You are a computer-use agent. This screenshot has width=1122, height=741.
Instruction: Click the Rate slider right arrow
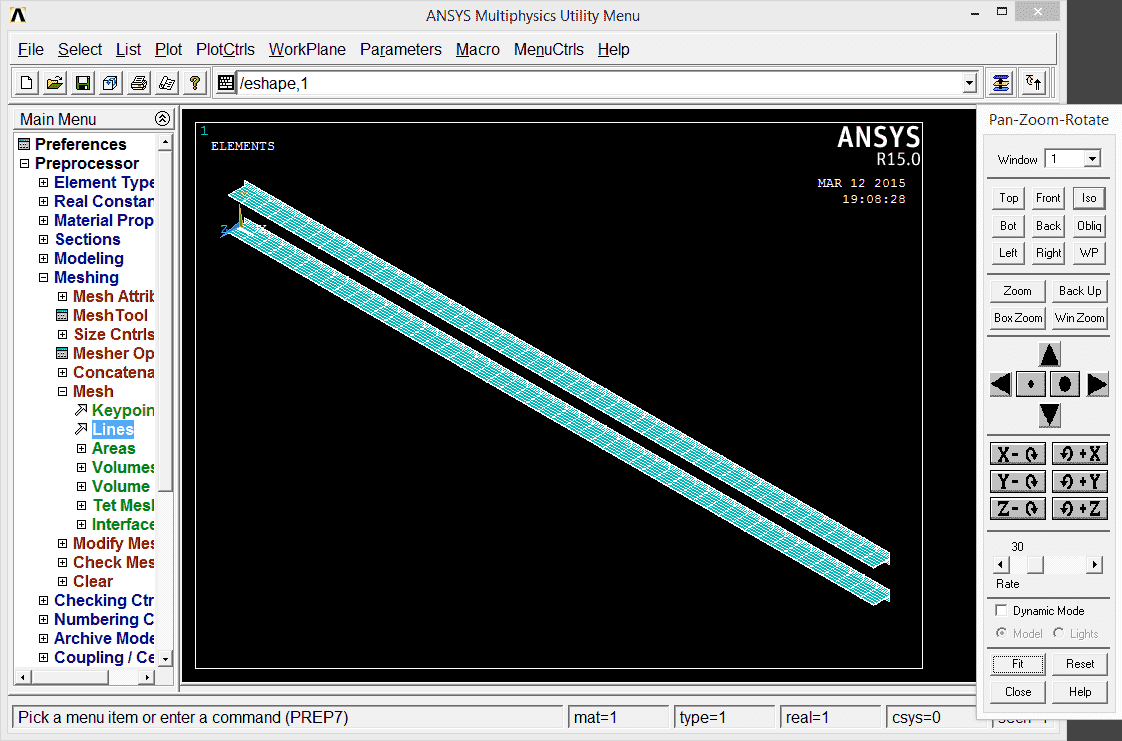point(1094,565)
